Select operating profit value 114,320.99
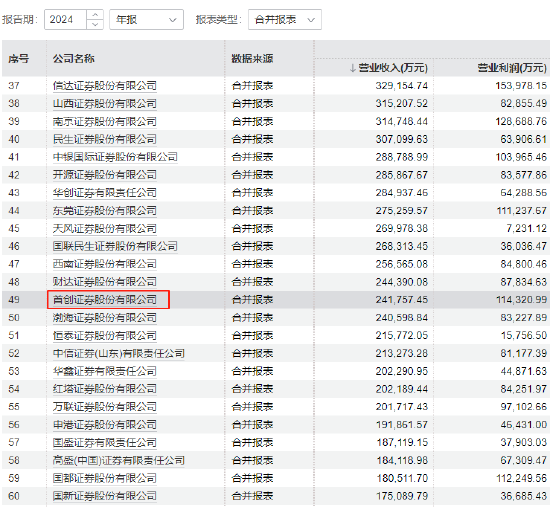This screenshot has width=550, height=507. point(521,300)
